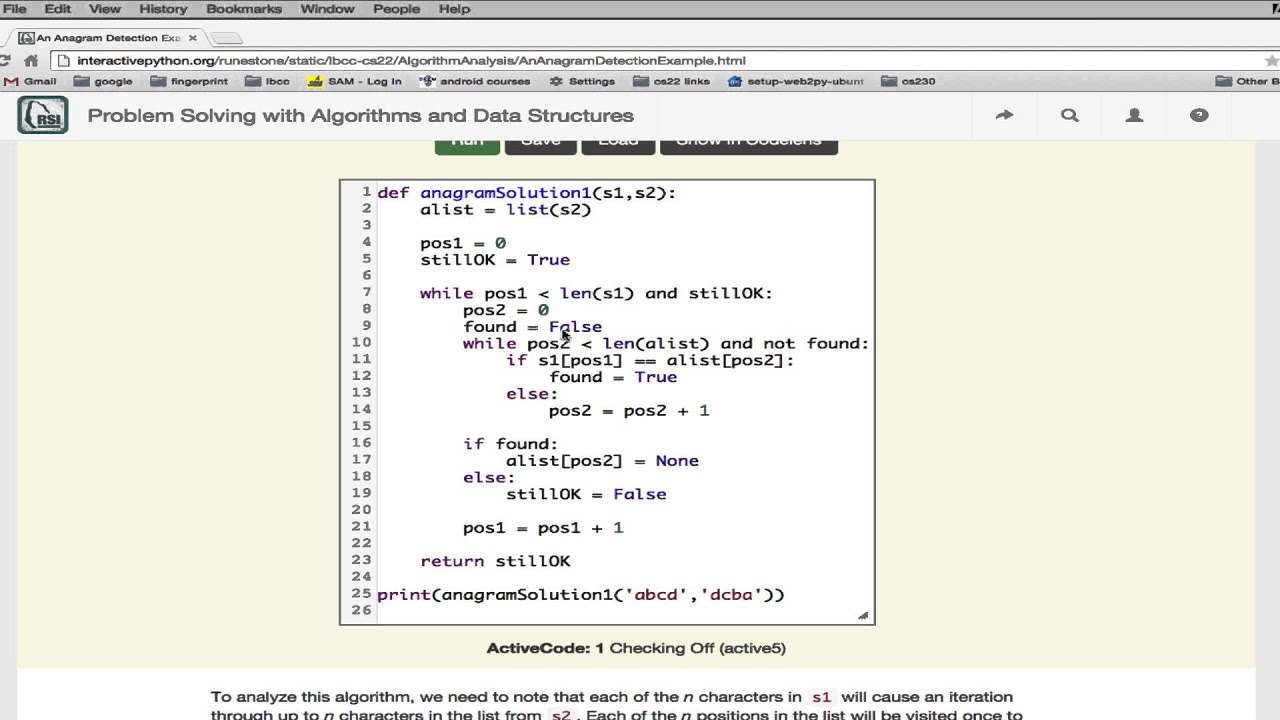
Task: Open Settings bookmark
Action: point(582,82)
